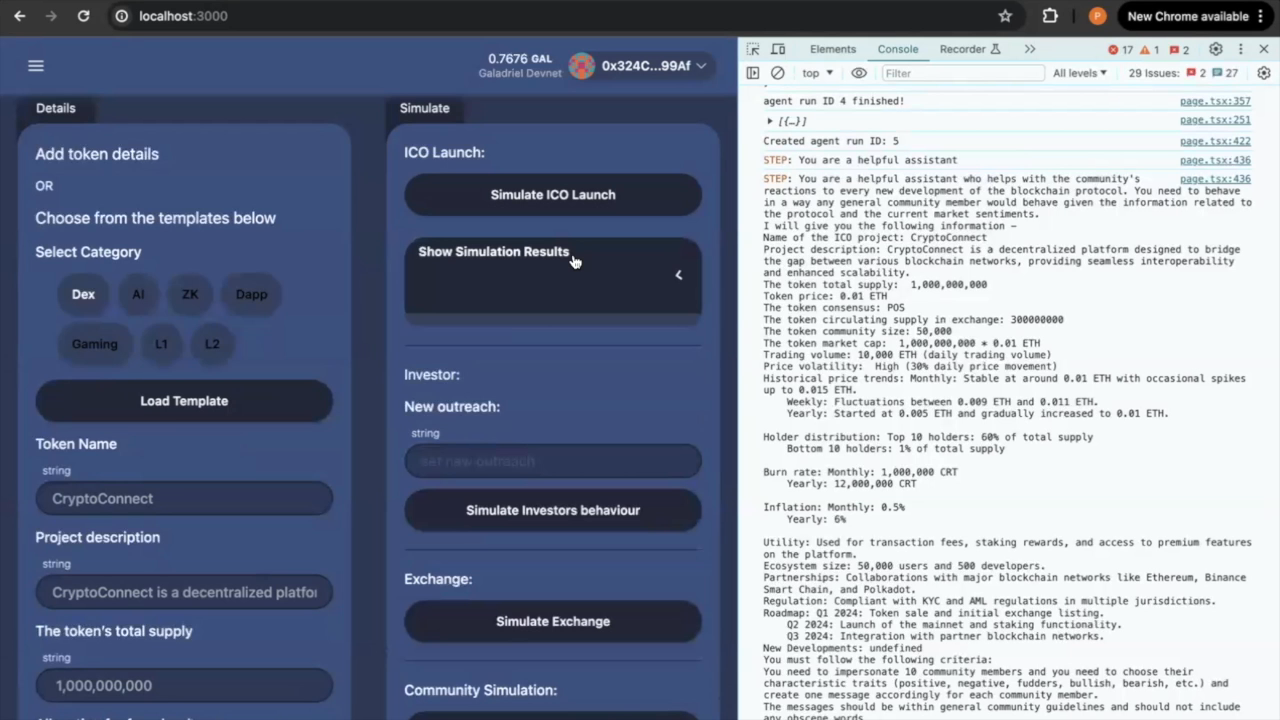This screenshot has height=720, width=1280.
Task: Focus the New outreach input field
Action: coord(553,461)
